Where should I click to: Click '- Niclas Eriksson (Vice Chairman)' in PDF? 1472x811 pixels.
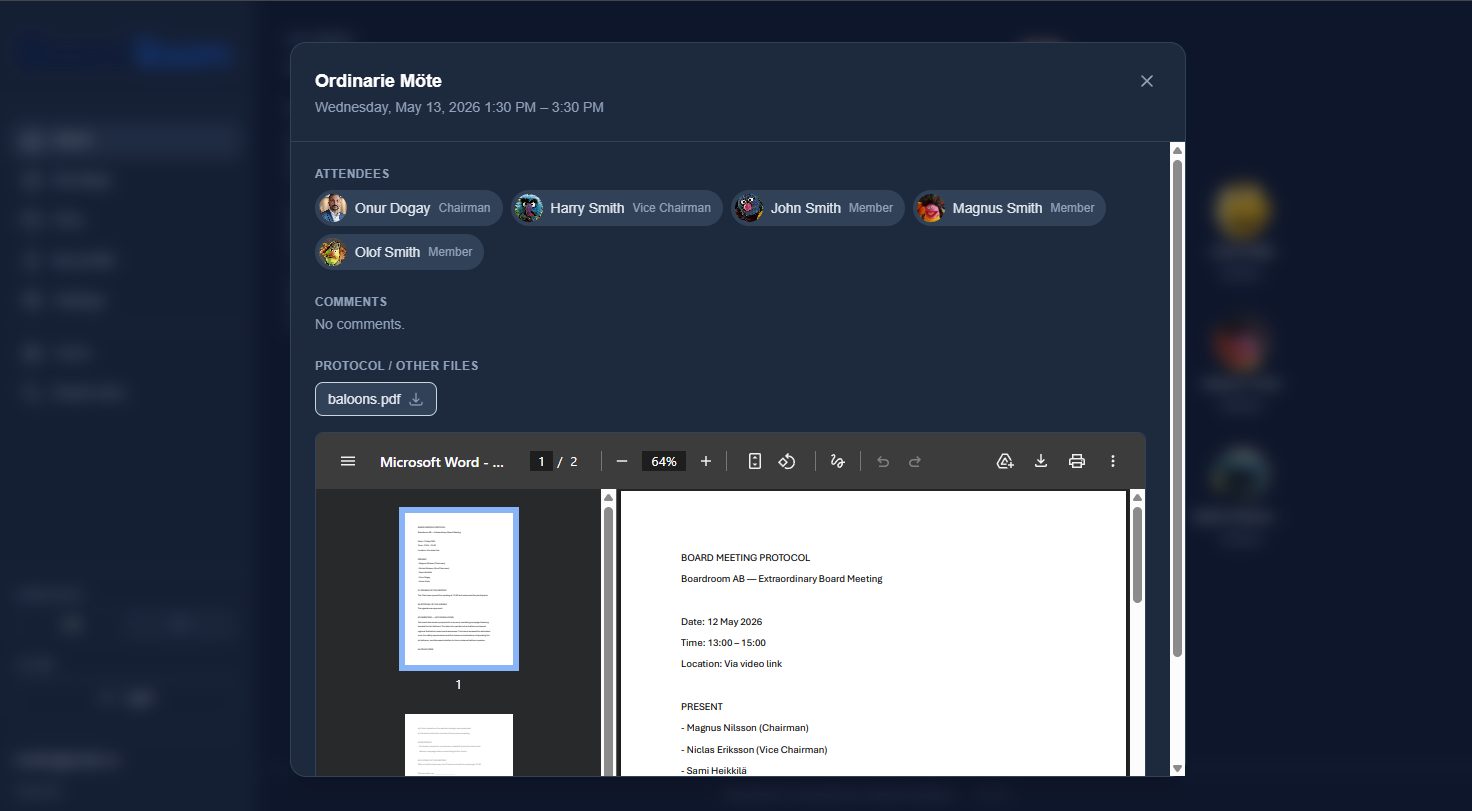pyautogui.click(x=754, y=749)
